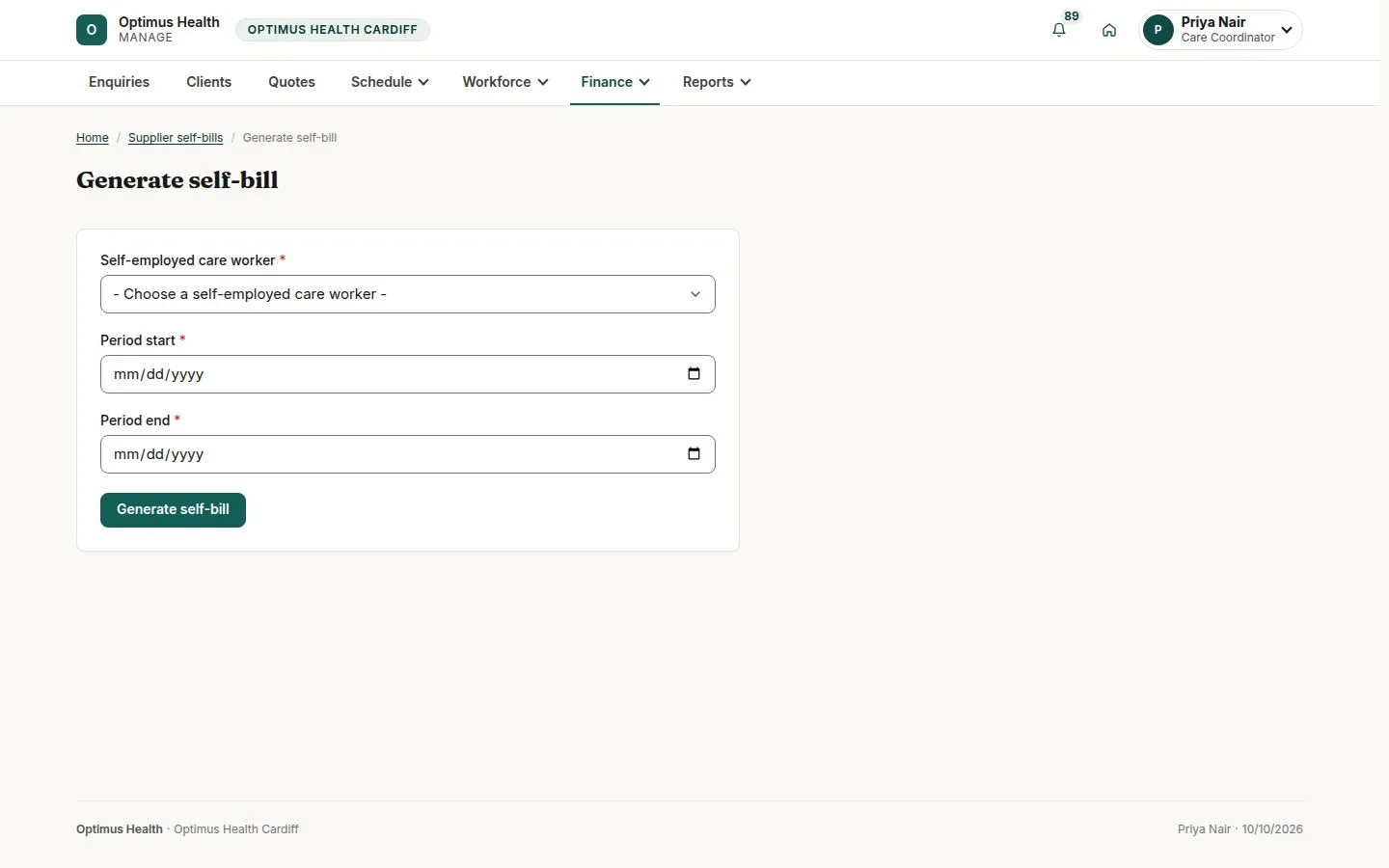Open the Schedule menu dropdown
This screenshot has width=1389, height=868.
point(390,82)
